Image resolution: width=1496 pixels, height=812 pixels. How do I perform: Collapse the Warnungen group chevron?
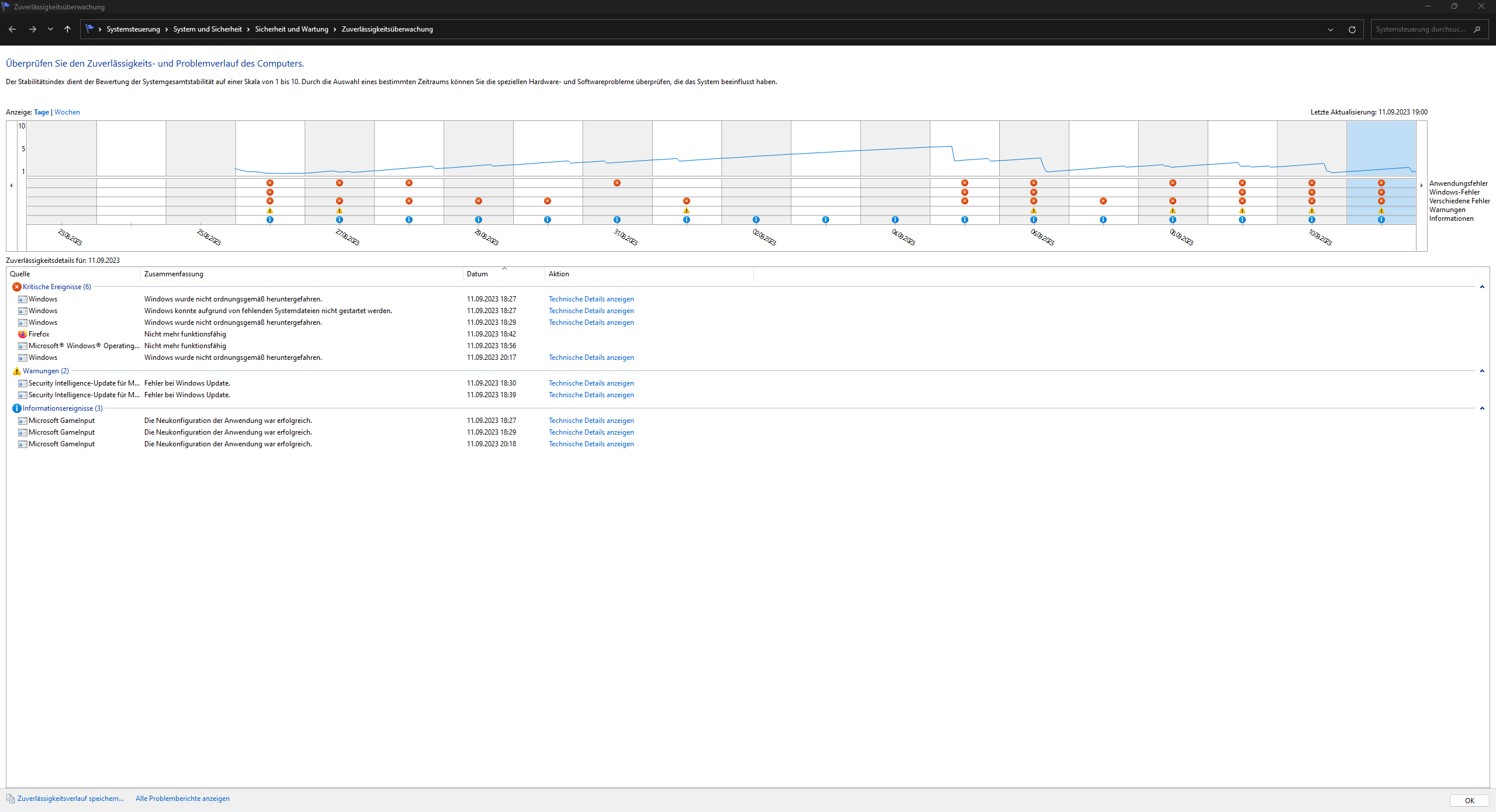point(1482,371)
